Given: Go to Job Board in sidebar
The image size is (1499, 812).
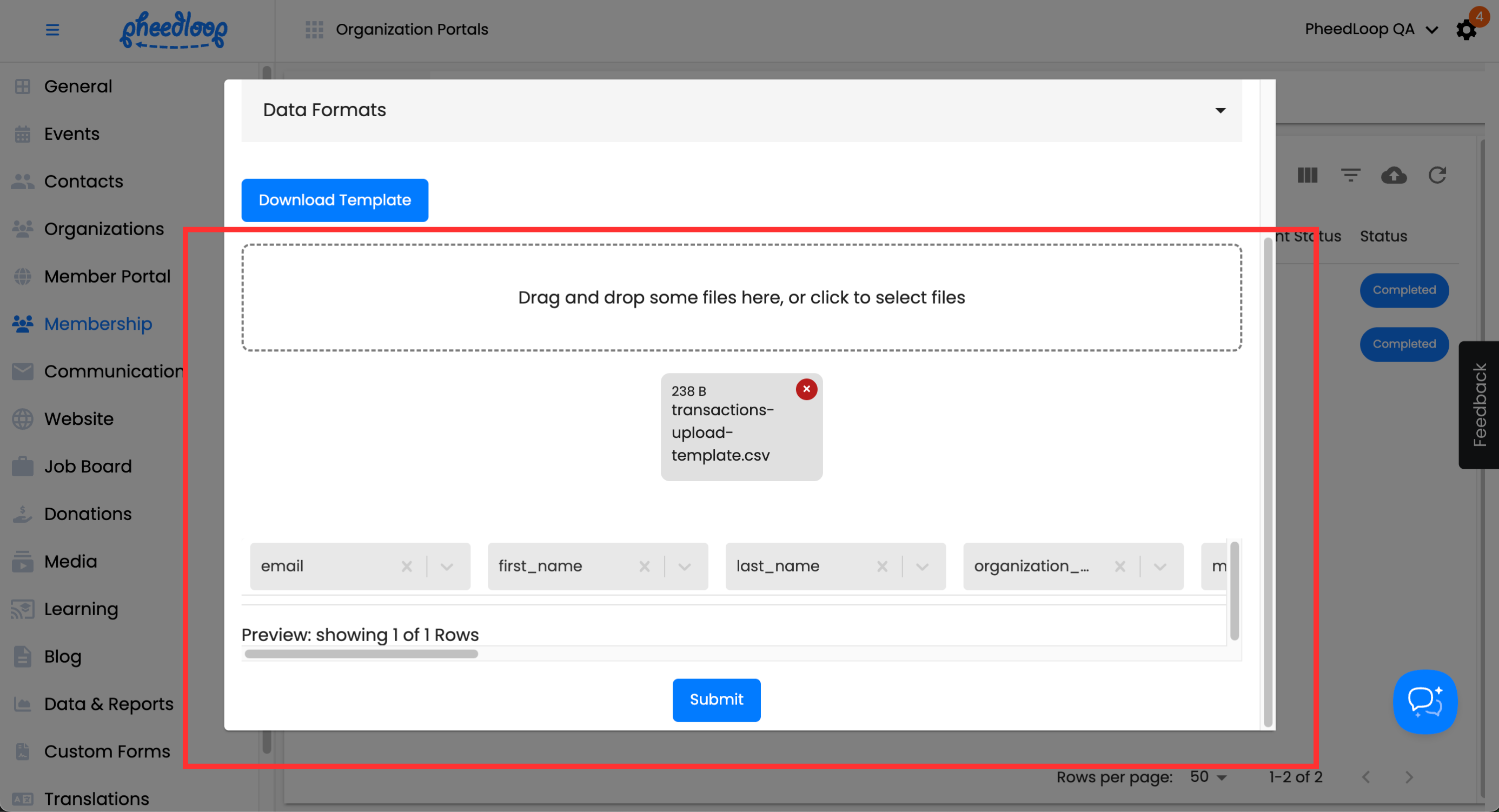Looking at the screenshot, I should click(x=88, y=467).
